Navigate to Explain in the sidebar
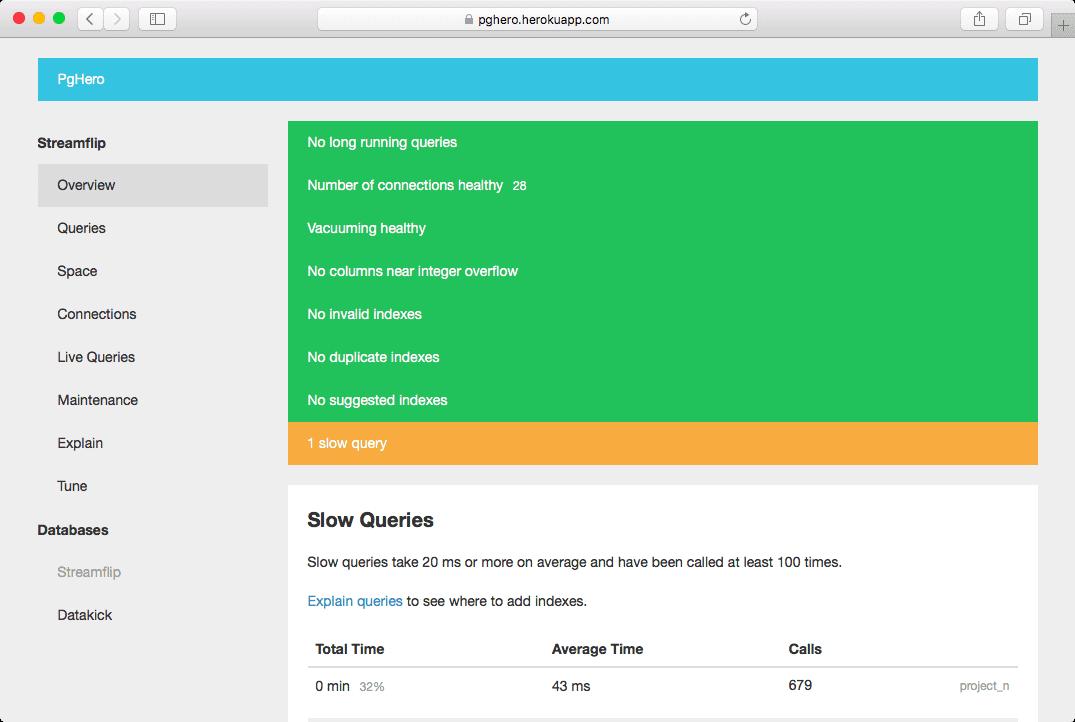 (x=80, y=443)
